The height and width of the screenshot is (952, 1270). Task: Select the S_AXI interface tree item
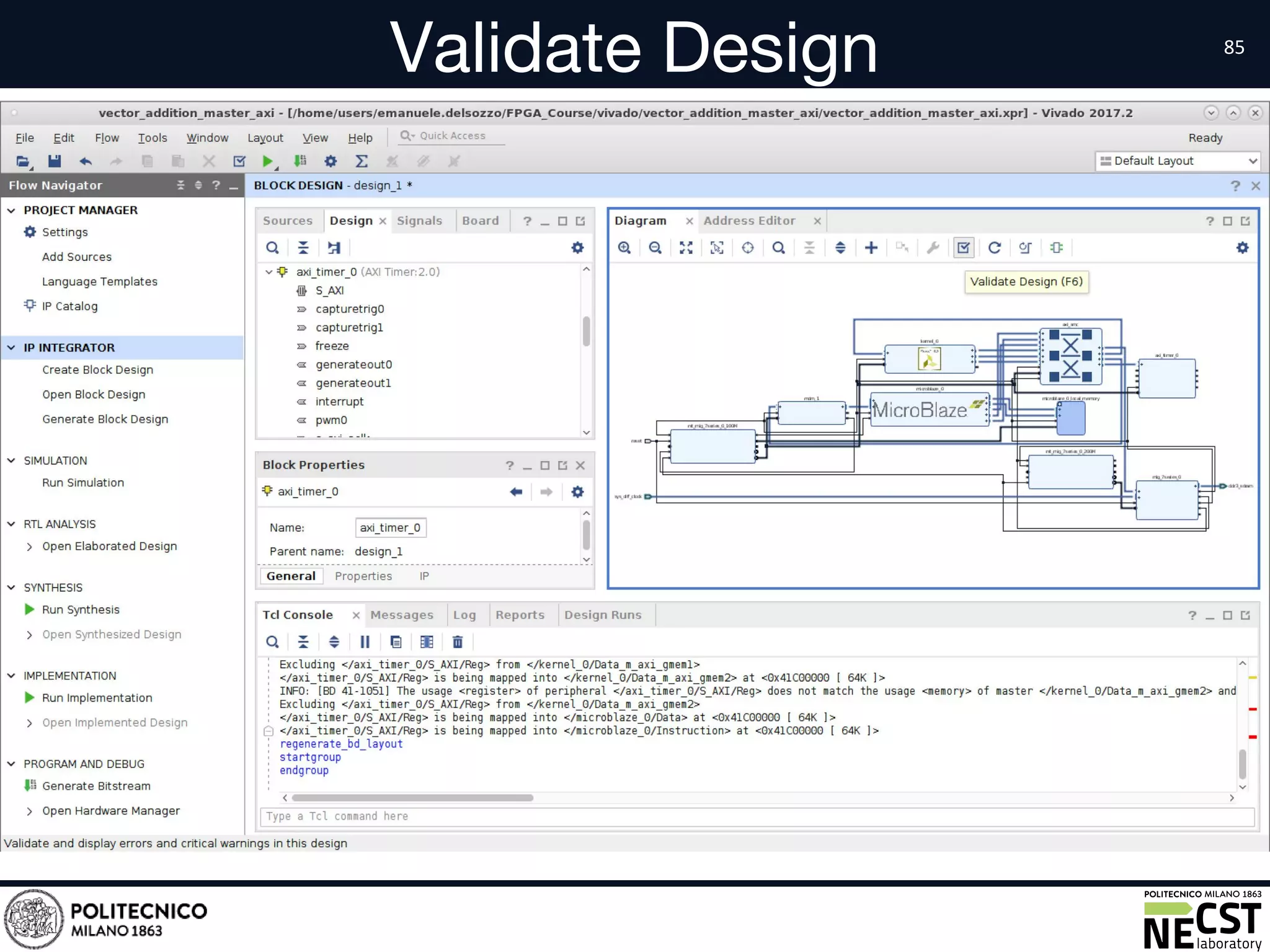point(329,291)
